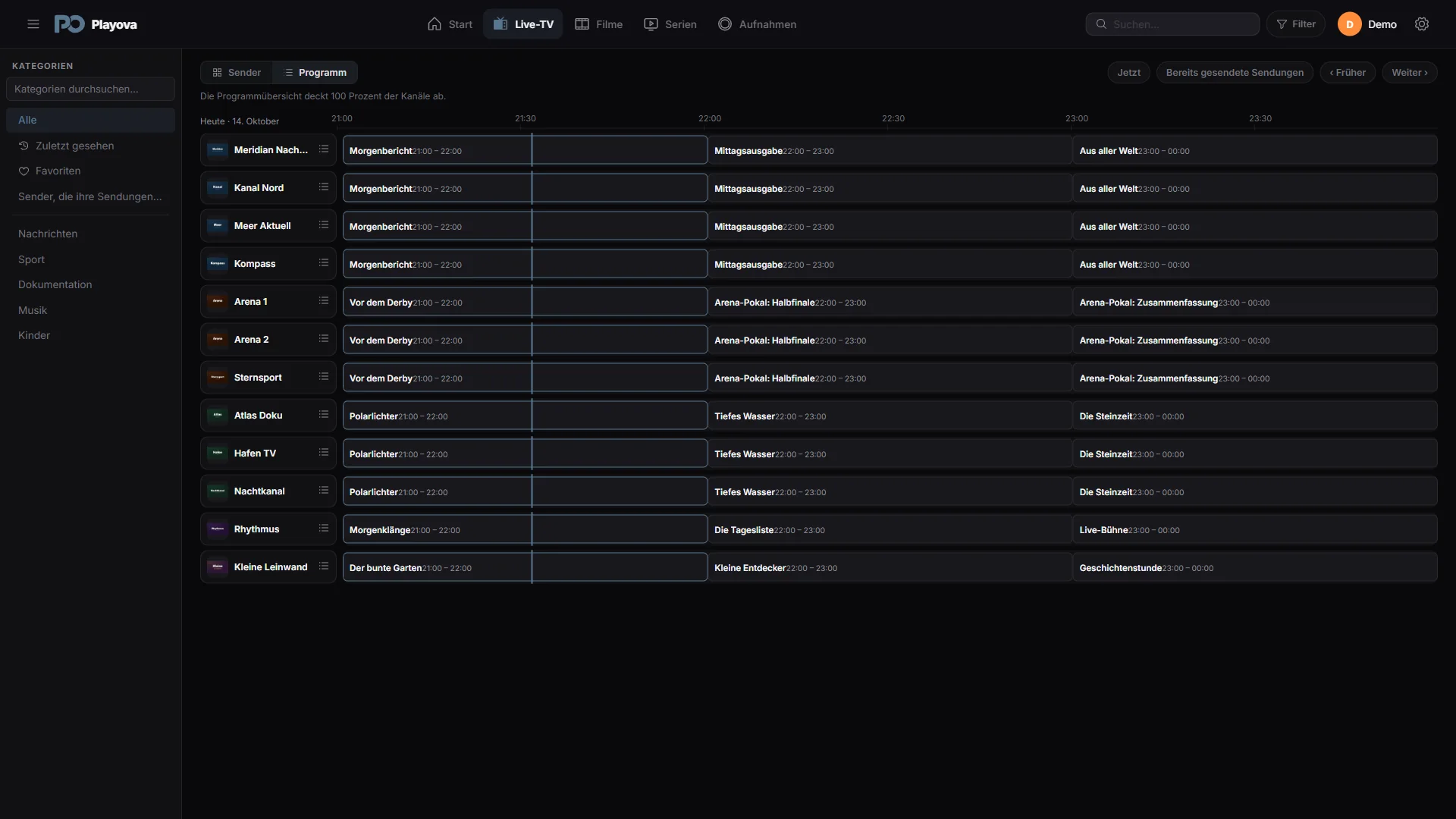Select the Dokumentation category
The width and height of the screenshot is (1456, 819).
pos(90,284)
